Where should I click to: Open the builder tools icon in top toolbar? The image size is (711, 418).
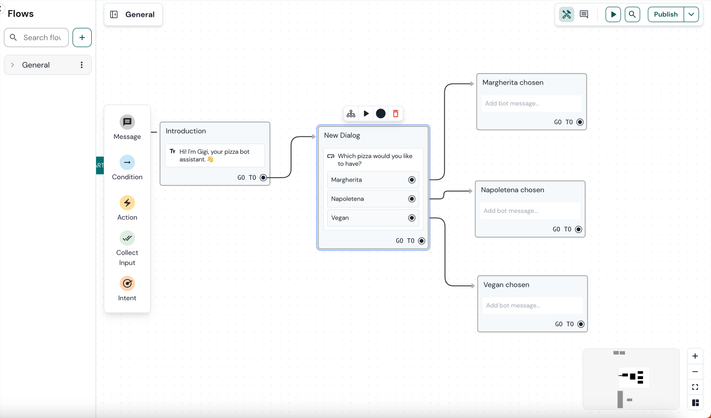(566, 15)
